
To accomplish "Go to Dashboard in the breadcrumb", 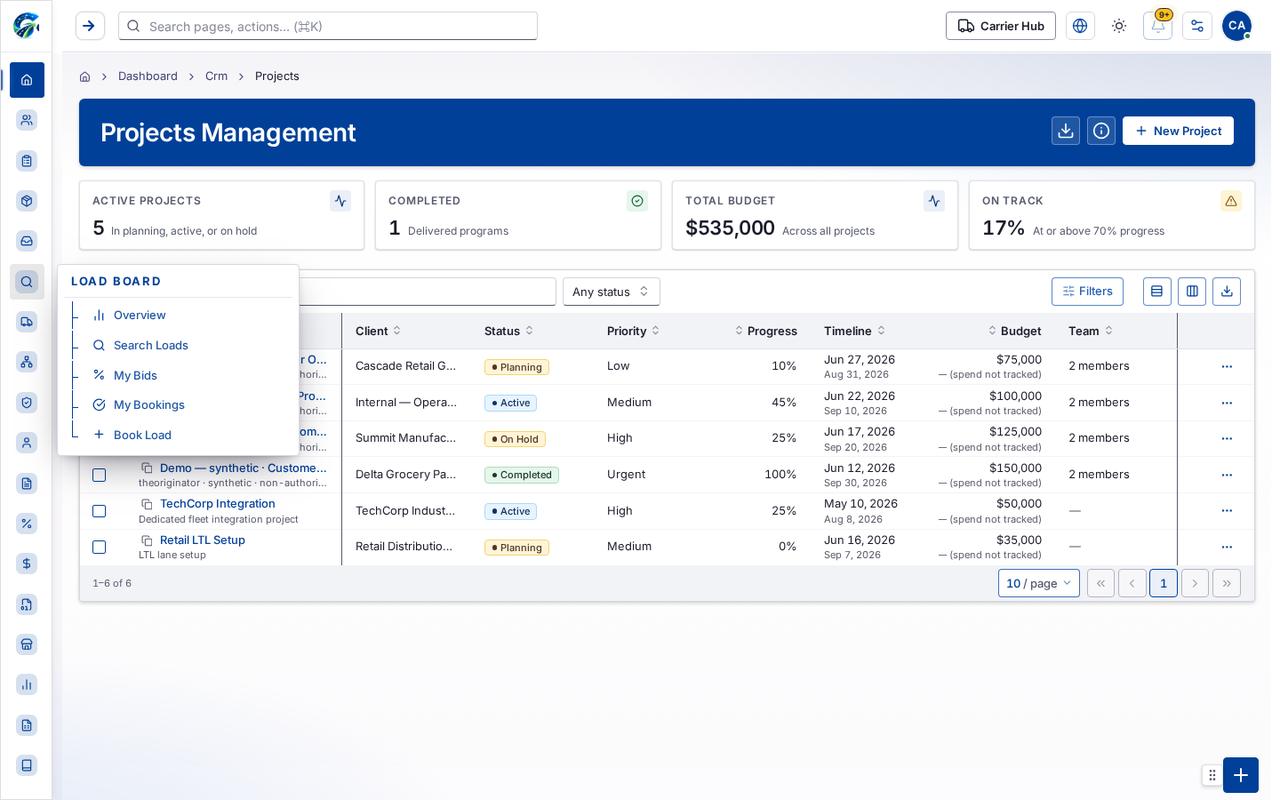I will 148,76.
